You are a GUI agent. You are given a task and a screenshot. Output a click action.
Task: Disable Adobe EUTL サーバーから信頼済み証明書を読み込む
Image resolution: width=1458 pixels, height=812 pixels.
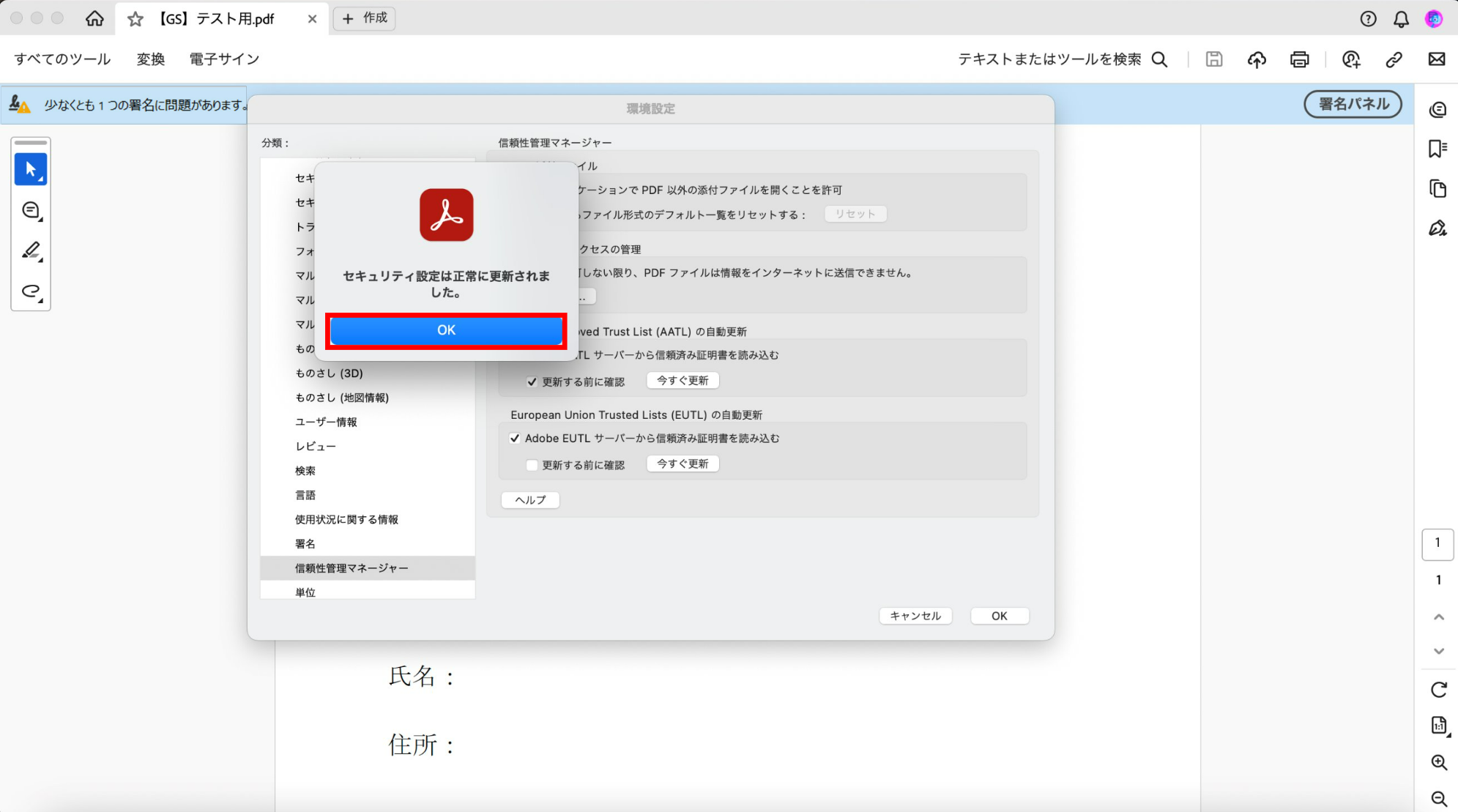pos(516,438)
